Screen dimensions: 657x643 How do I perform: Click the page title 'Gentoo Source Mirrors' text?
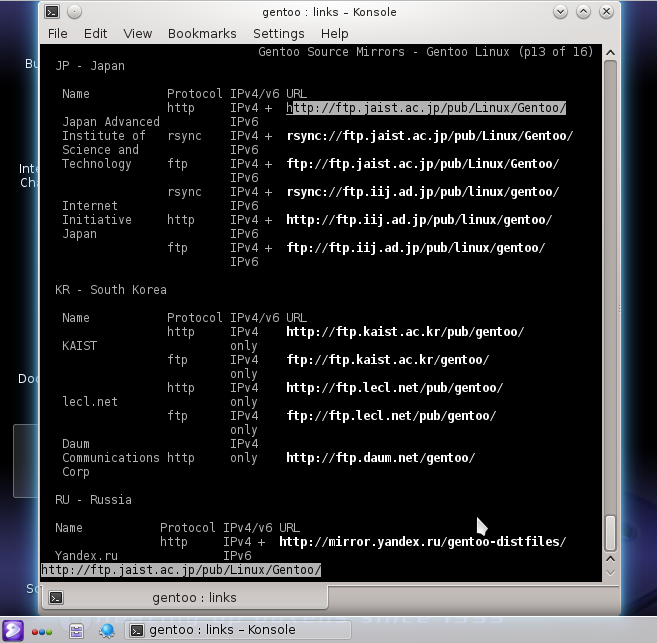point(331,52)
